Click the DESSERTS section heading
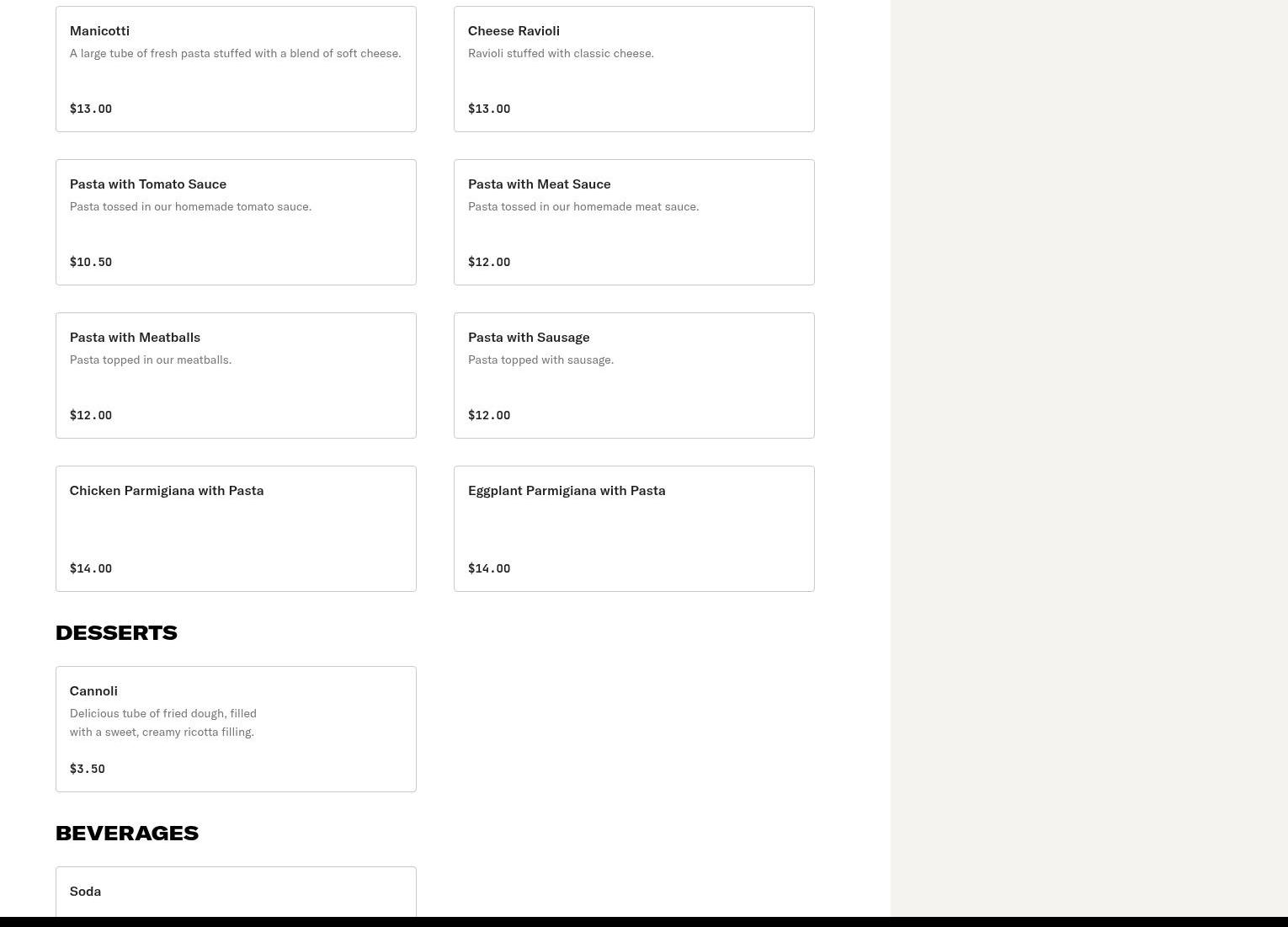The height and width of the screenshot is (927, 1288). 116,633
